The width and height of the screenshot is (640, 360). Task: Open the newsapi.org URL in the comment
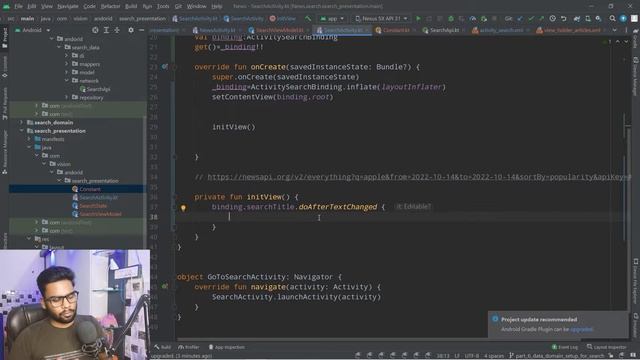click(419, 177)
